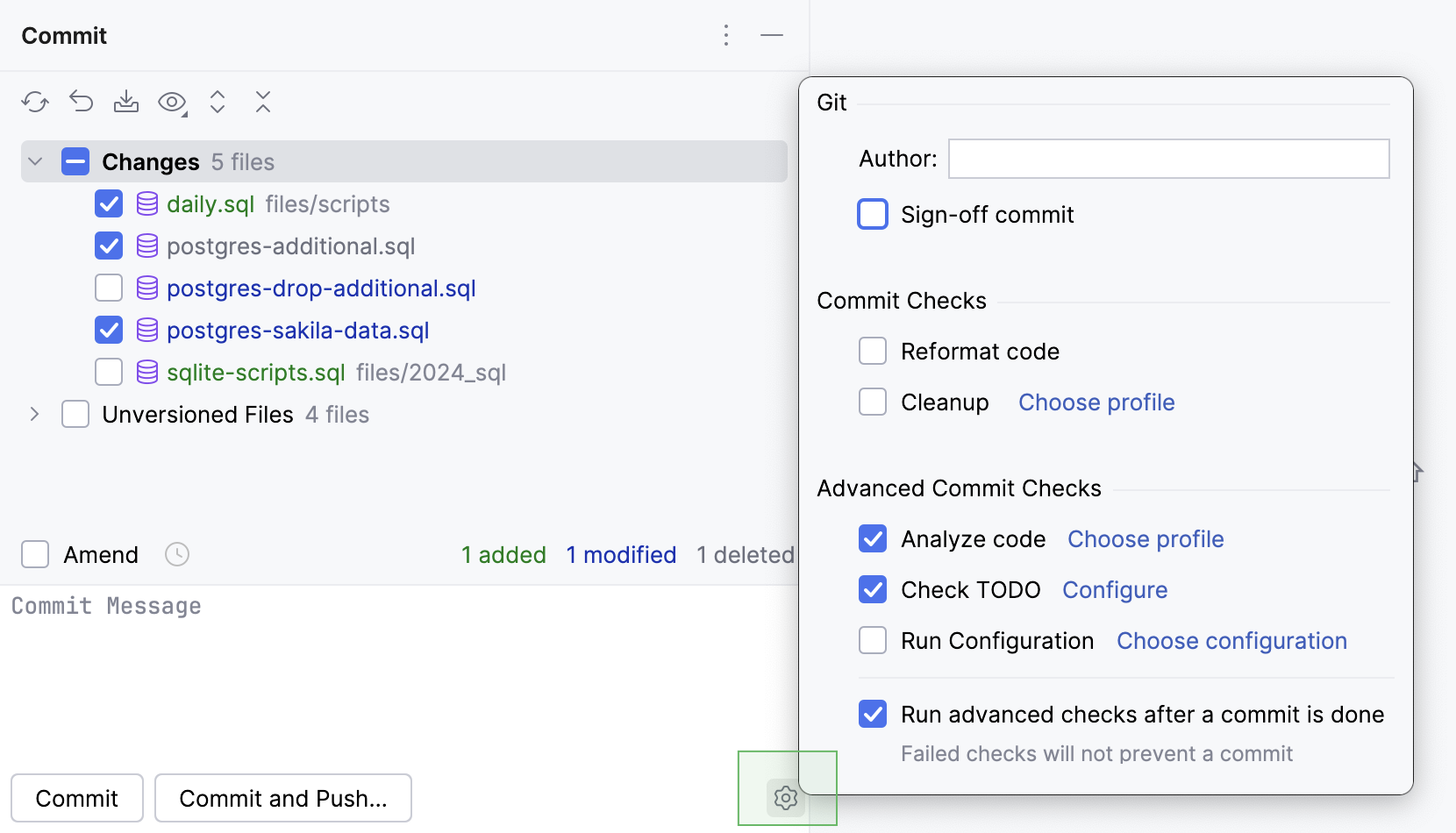Enable the Sign-off commit option

873,214
